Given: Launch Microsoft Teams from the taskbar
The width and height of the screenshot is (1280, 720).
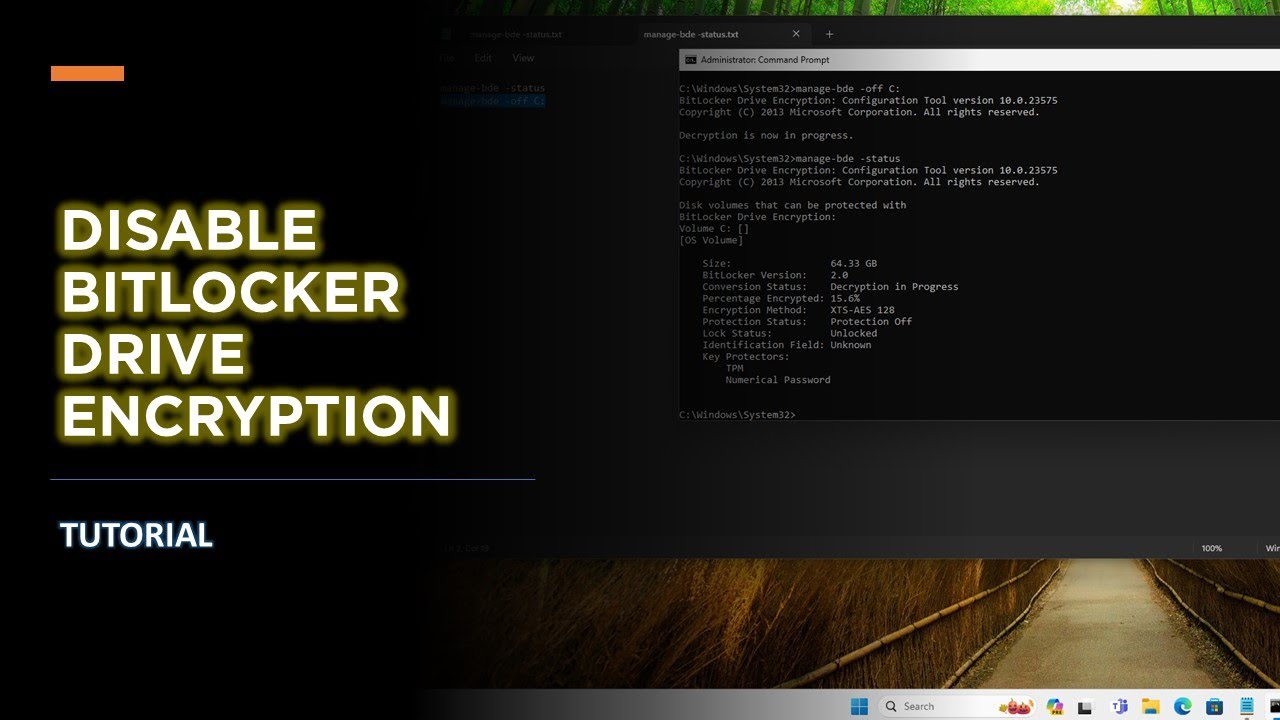Looking at the screenshot, I should (1119, 706).
